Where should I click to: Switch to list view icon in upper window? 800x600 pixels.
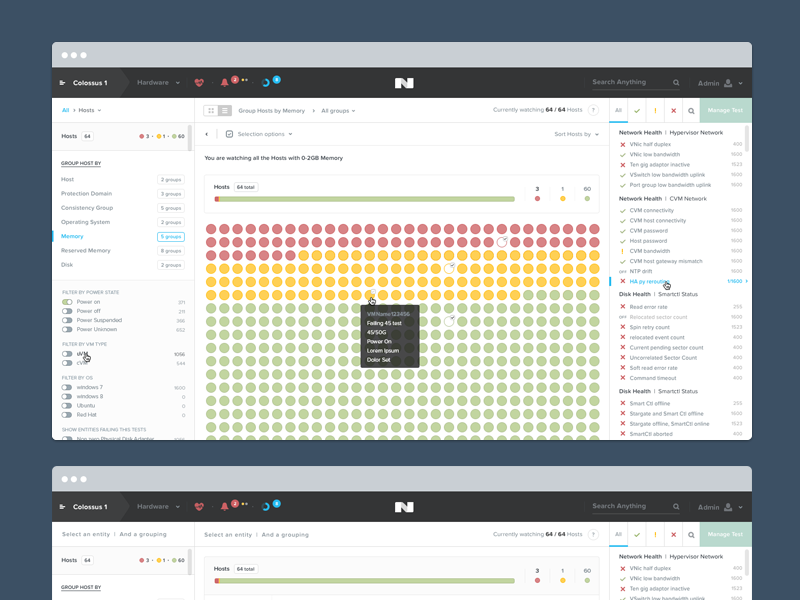(x=225, y=110)
